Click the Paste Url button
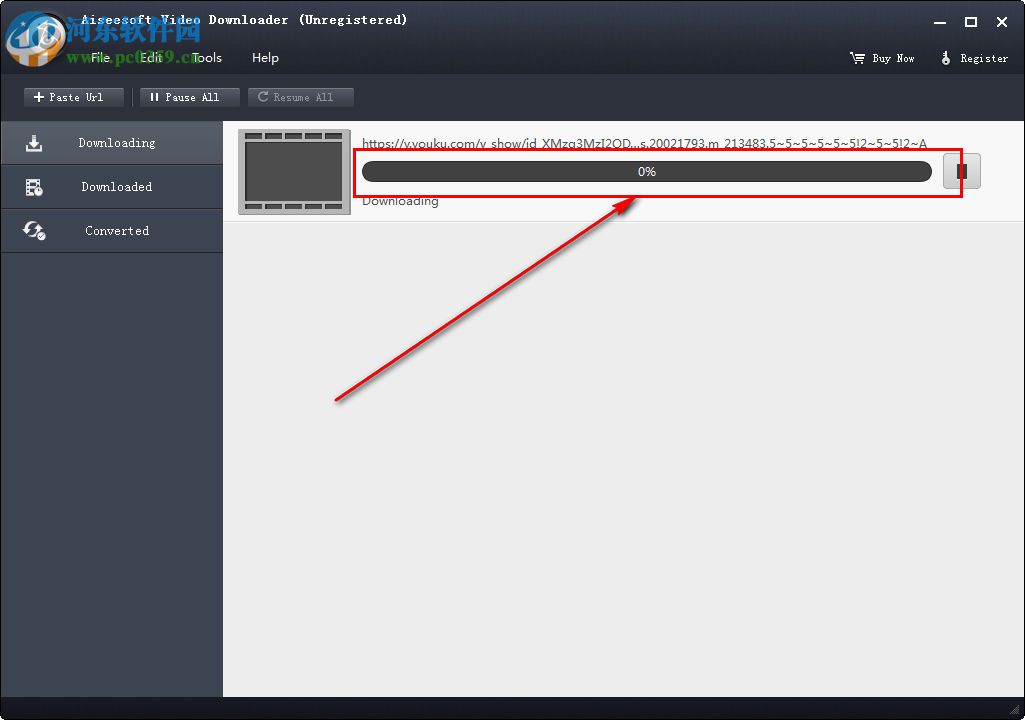This screenshot has width=1025, height=720. 74,97
